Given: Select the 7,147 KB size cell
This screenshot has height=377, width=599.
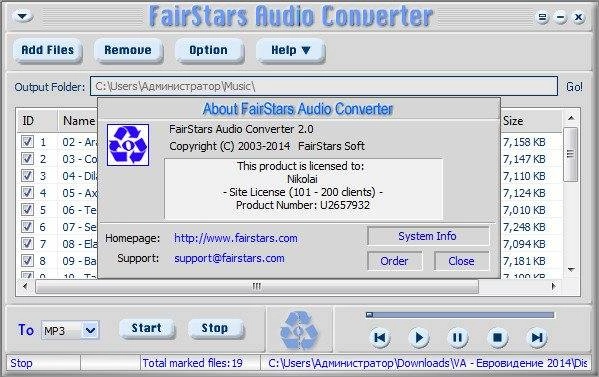Looking at the screenshot, I should pos(524,159).
